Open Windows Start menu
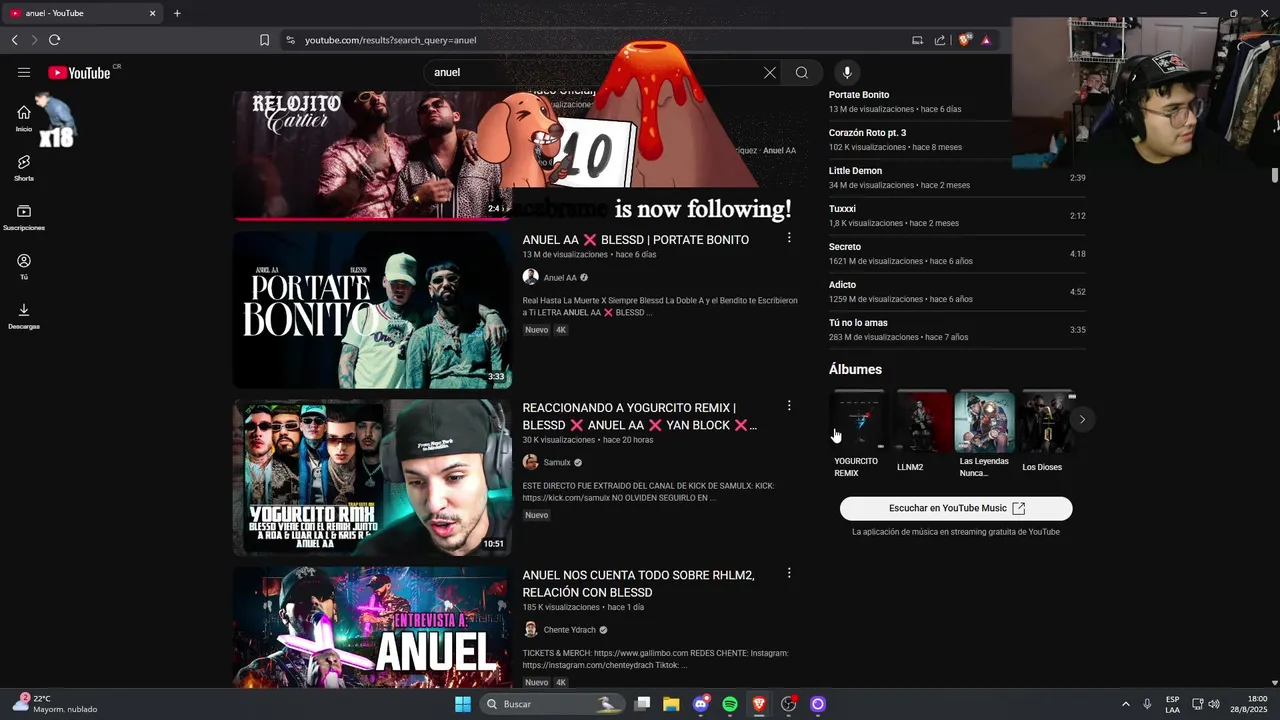 click(x=463, y=704)
